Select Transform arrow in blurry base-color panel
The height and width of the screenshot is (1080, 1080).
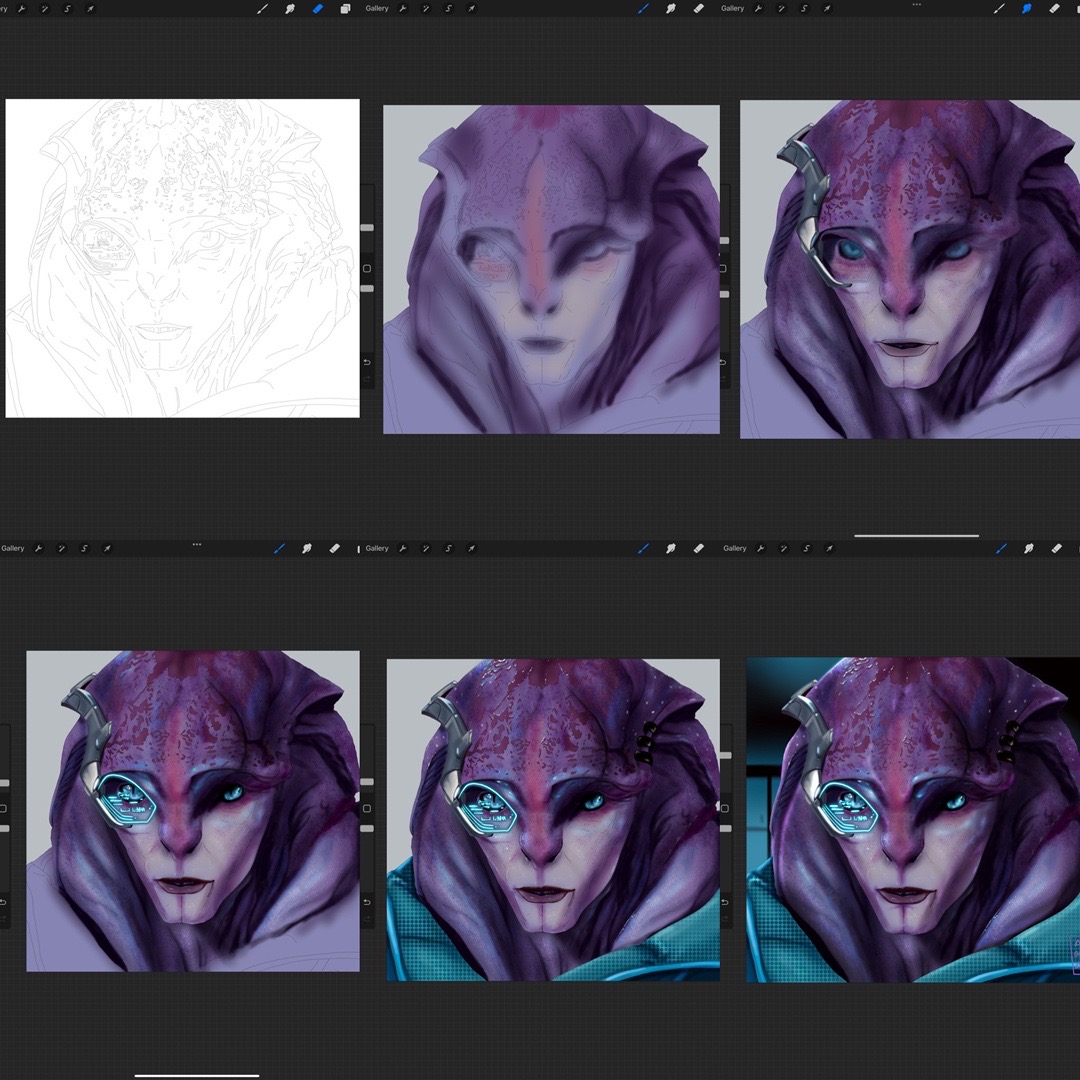[x=471, y=9]
